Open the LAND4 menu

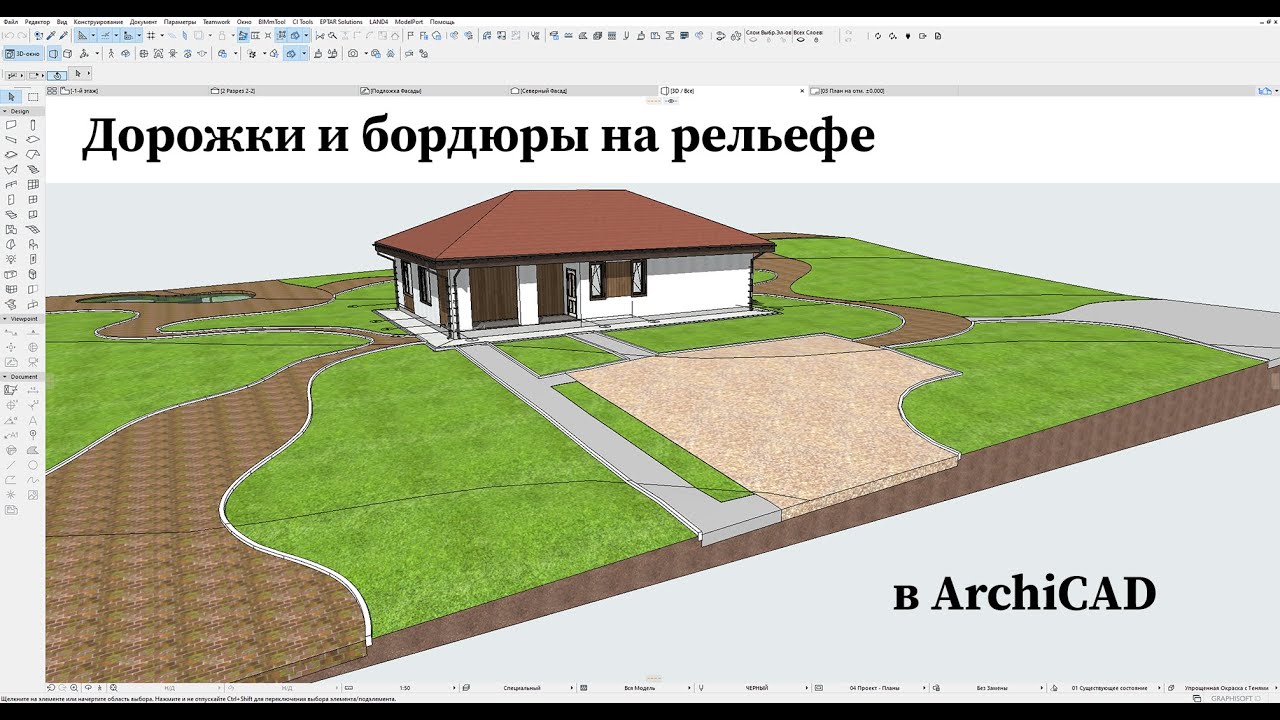click(378, 21)
